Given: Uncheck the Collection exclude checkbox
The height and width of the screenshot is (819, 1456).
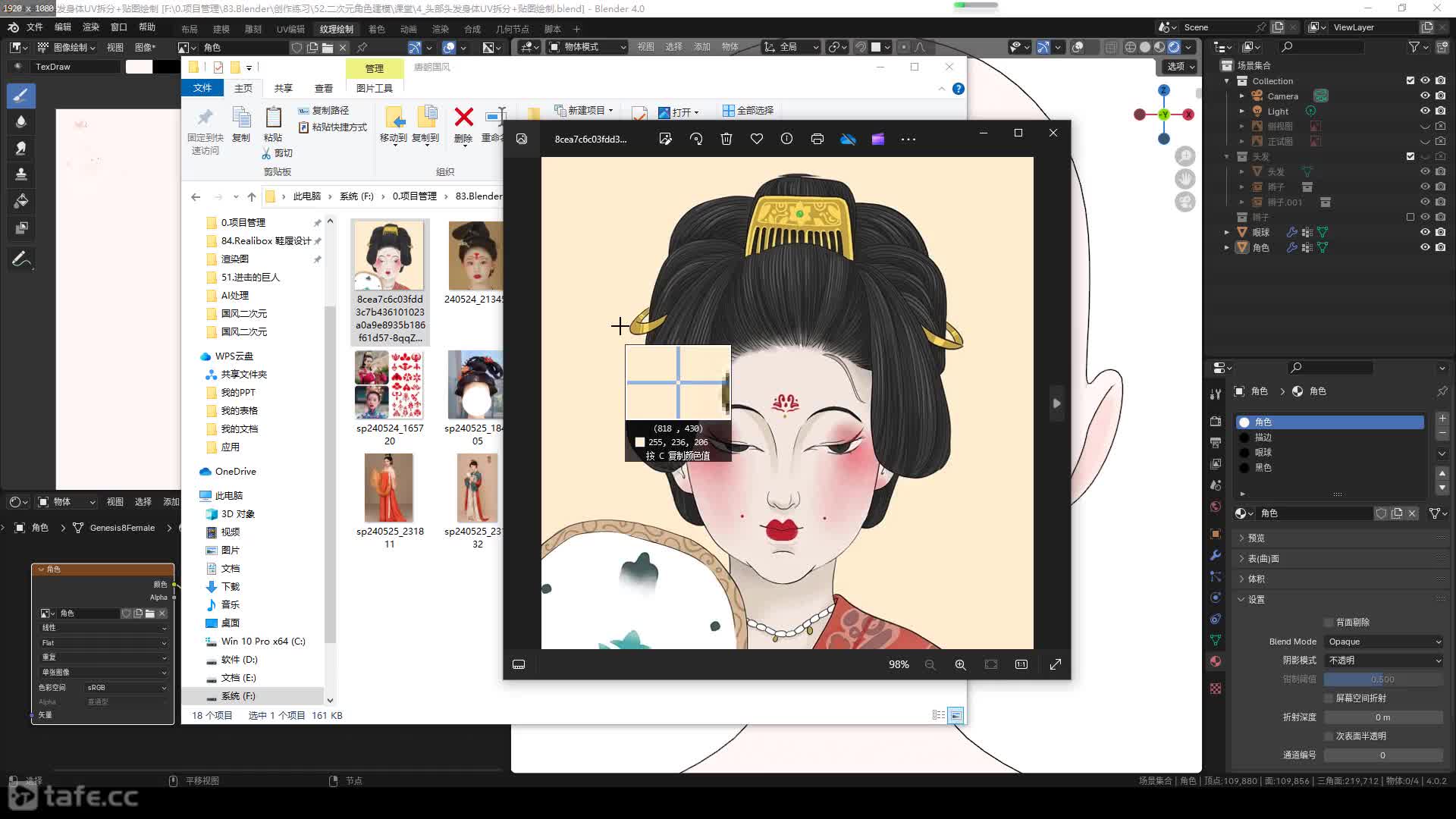Looking at the screenshot, I should coord(1410,81).
